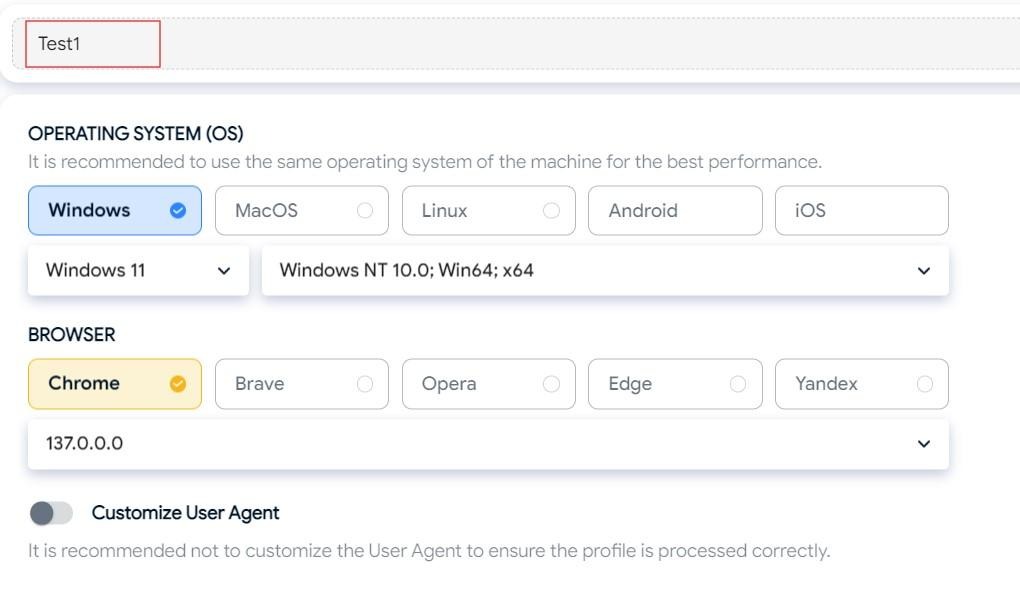Expand the Windows NT 10.0 platform dropdown

click(604, 270)
